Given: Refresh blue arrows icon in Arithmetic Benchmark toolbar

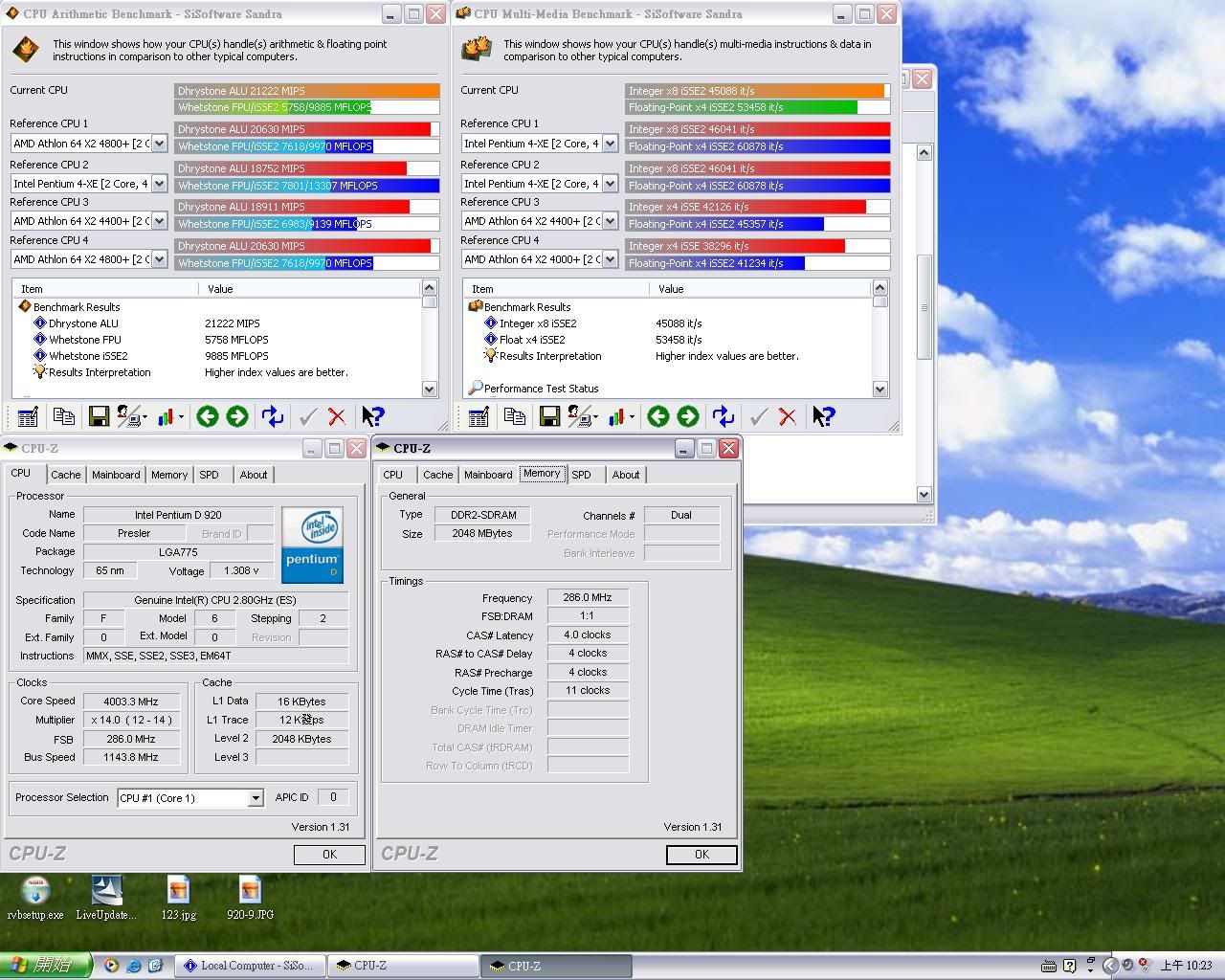Looking at the screenshot, I should (x=273, y=416).
